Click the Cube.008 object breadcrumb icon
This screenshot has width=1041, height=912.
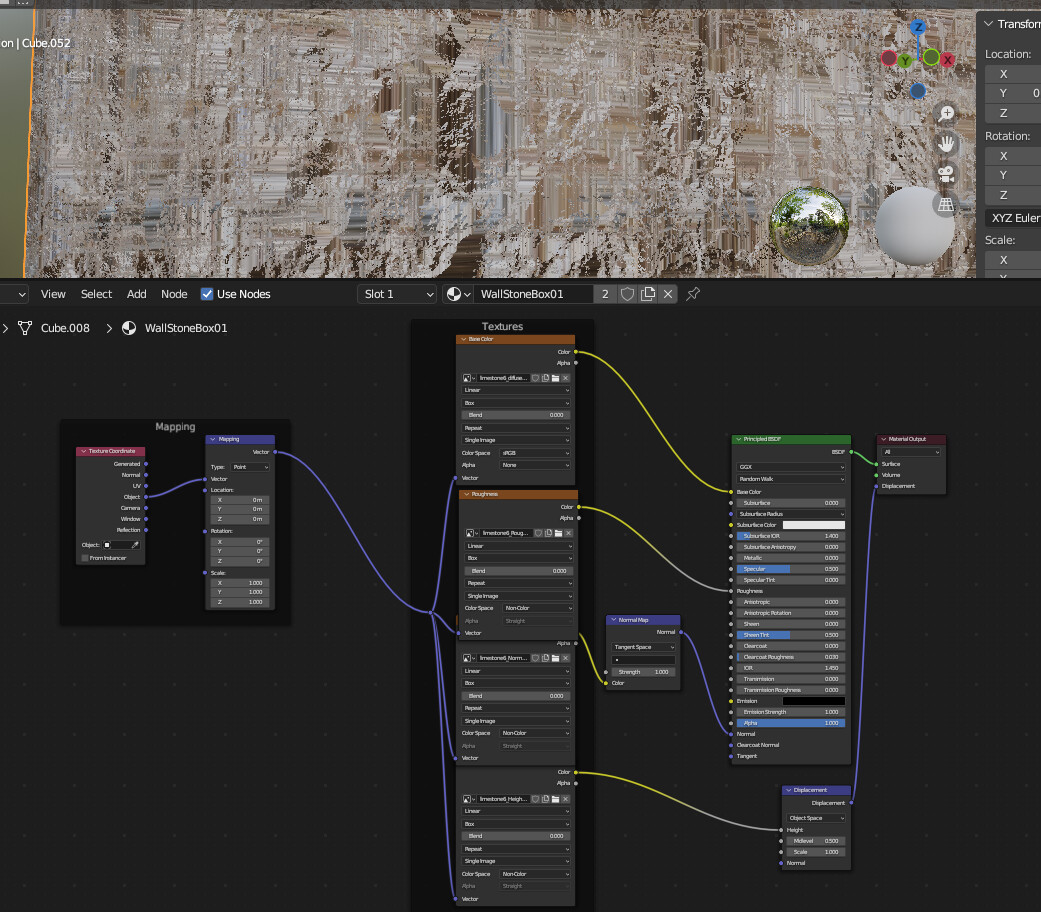click(25, 328)
